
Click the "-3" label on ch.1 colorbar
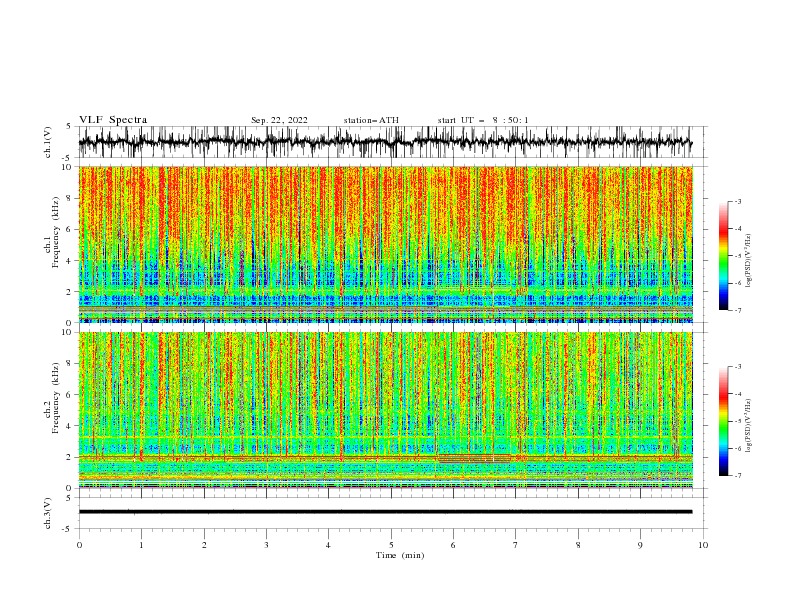click(738, 201)
